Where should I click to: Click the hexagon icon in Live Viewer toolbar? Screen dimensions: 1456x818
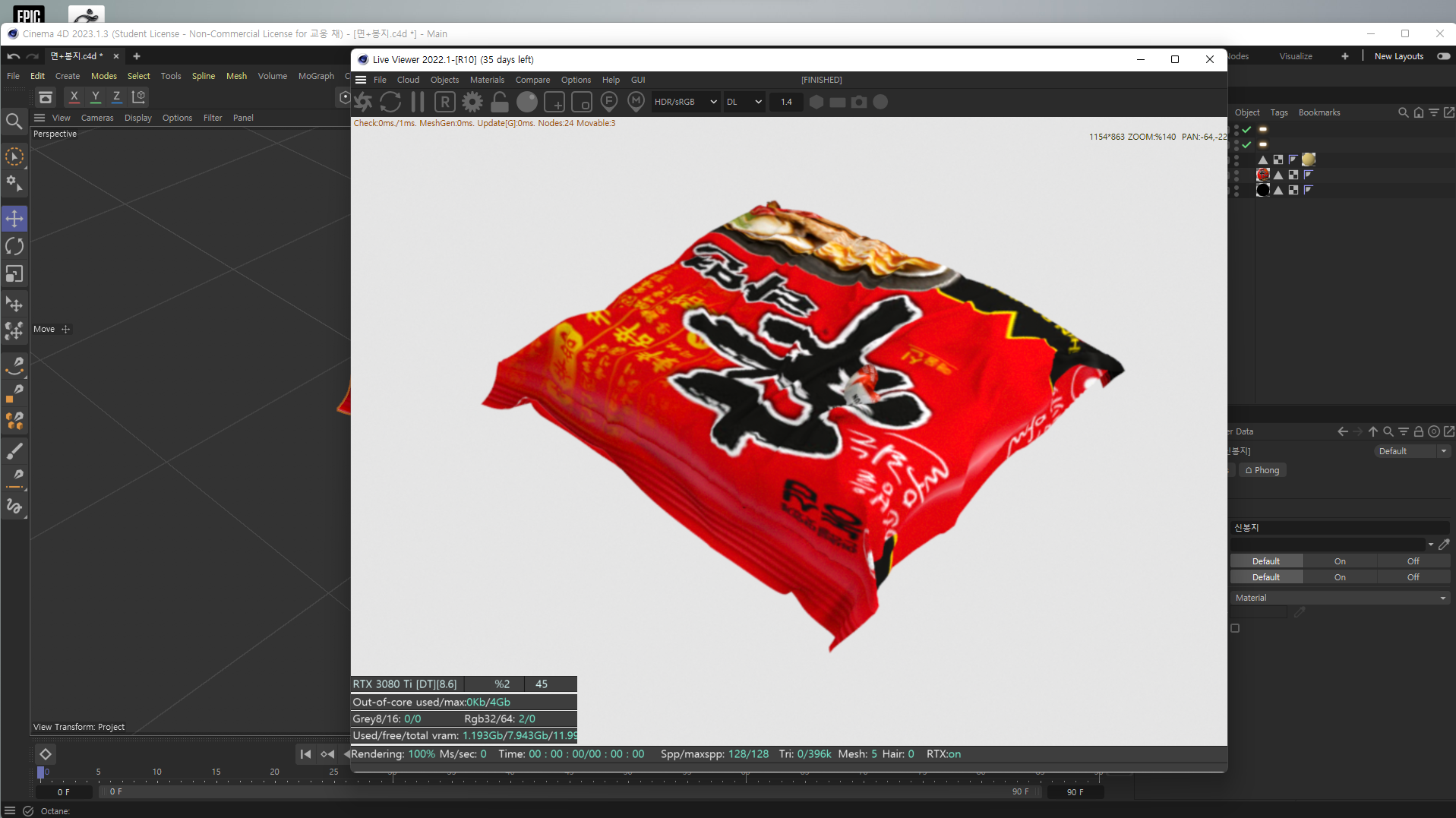tap(816, 102)
